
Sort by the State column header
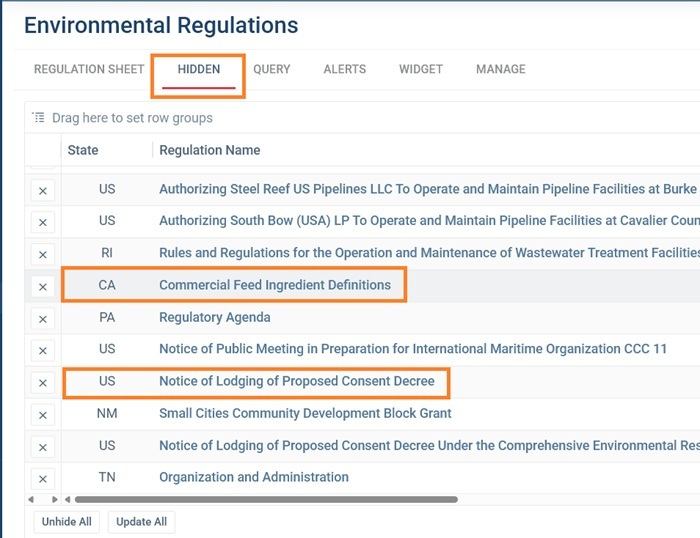[83, 150]
